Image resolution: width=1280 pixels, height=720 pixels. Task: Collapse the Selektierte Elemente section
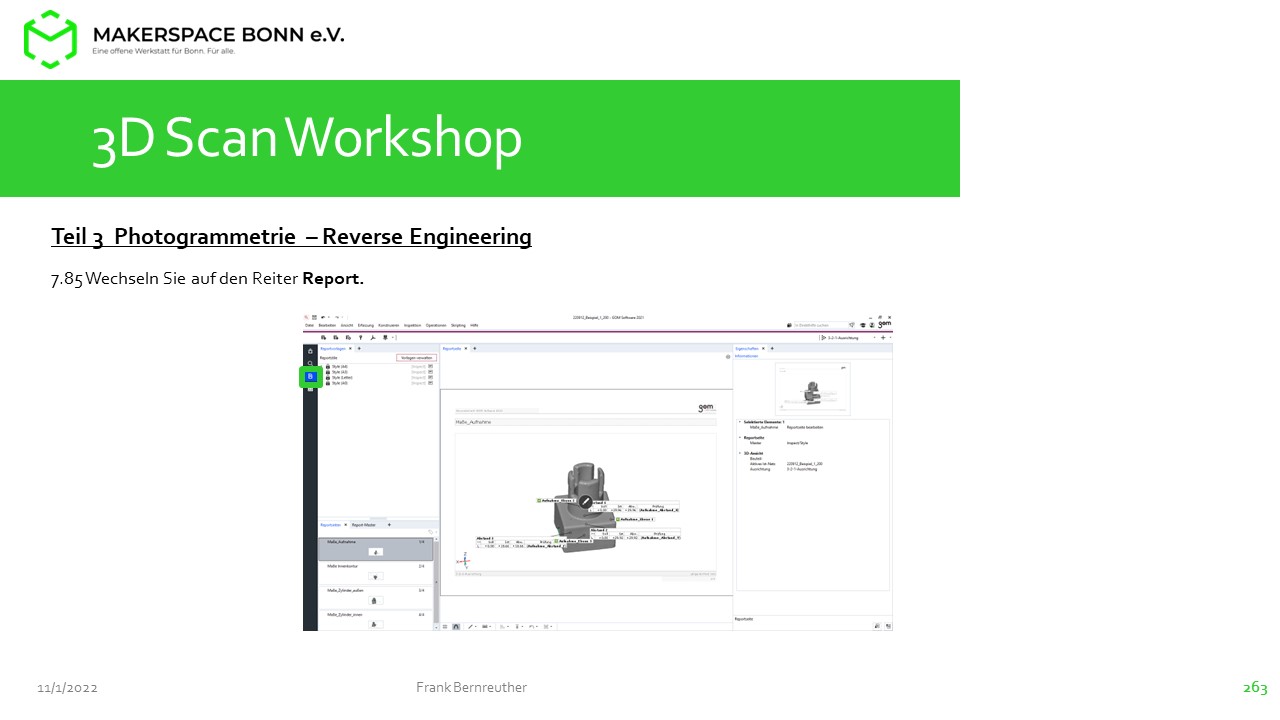[740, 422]
